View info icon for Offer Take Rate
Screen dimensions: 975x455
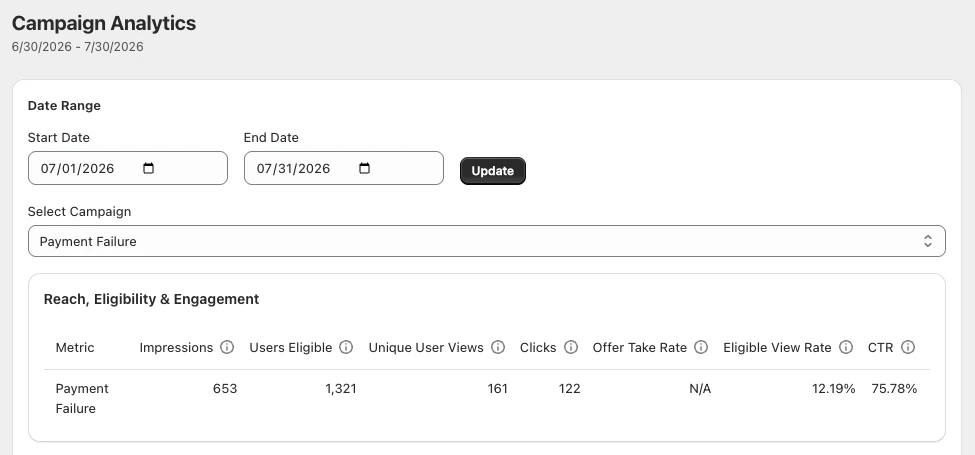pos(701,347)
